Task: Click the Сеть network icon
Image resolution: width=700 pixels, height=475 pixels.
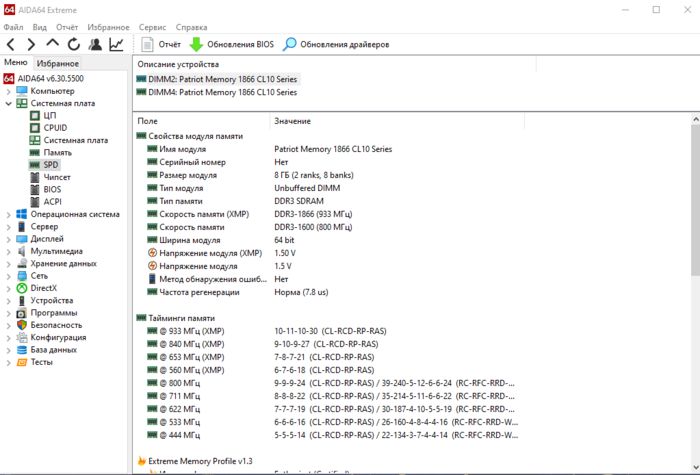Action: 21,276
